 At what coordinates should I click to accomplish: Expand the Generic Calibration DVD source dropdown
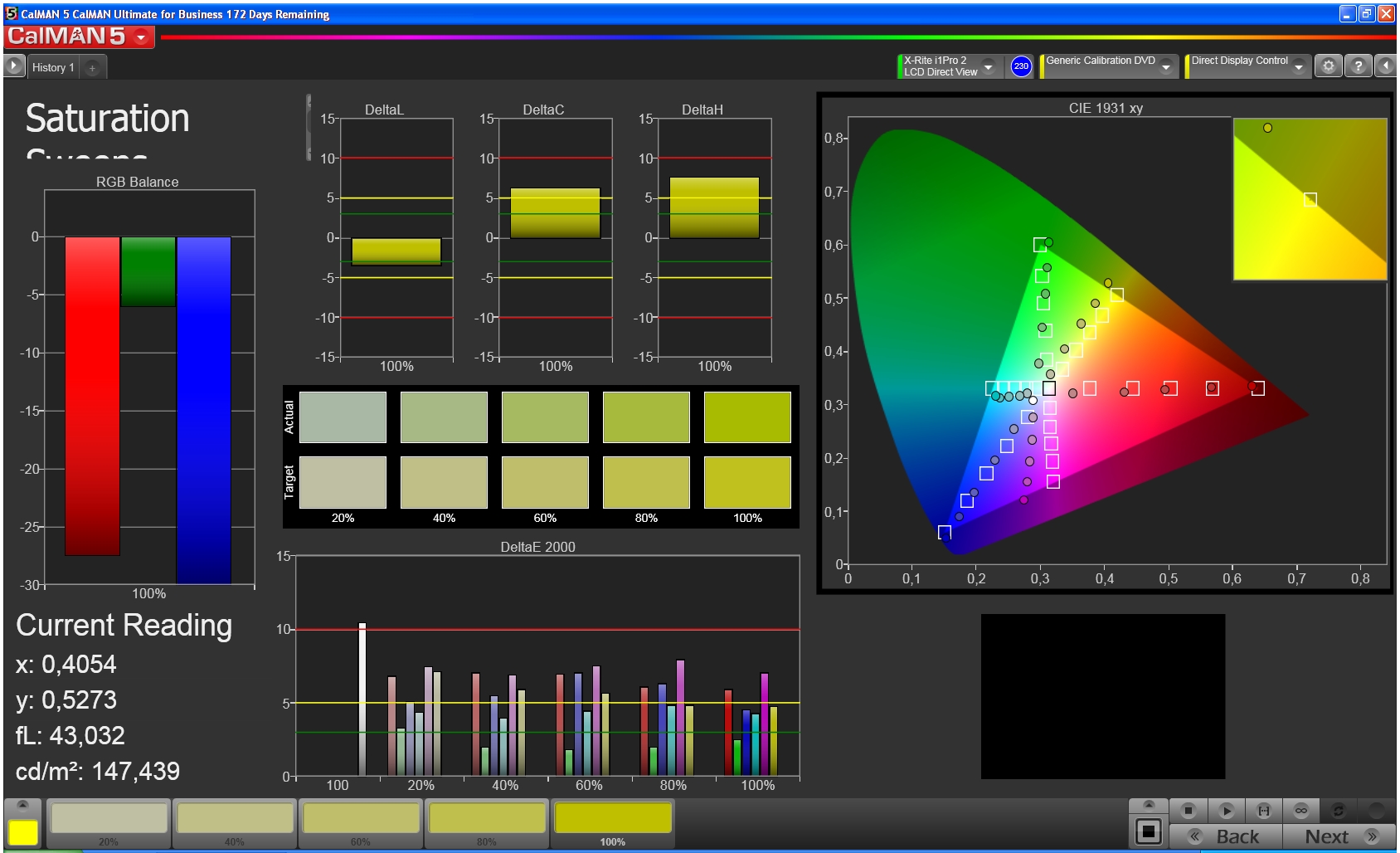tap(1166, 66)
